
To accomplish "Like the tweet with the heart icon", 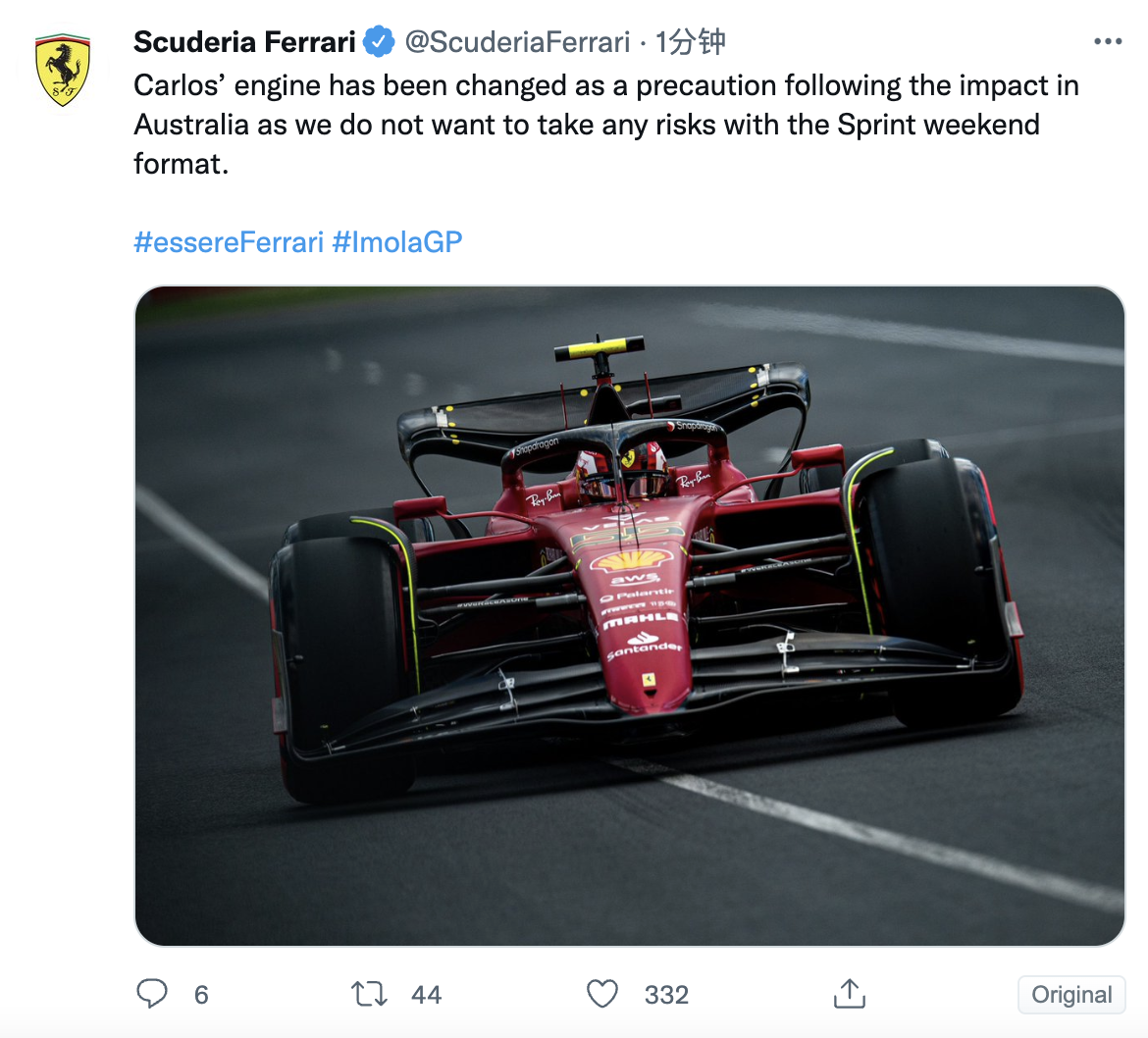I will click(602, 994).
